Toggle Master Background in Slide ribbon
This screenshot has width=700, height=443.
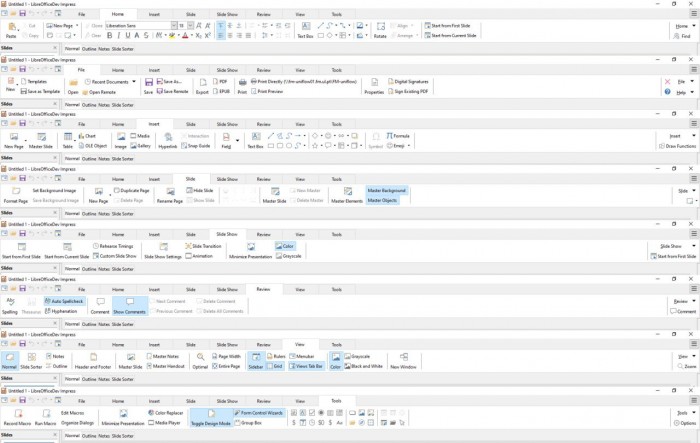pyautogui.click(x=387, y=191)
